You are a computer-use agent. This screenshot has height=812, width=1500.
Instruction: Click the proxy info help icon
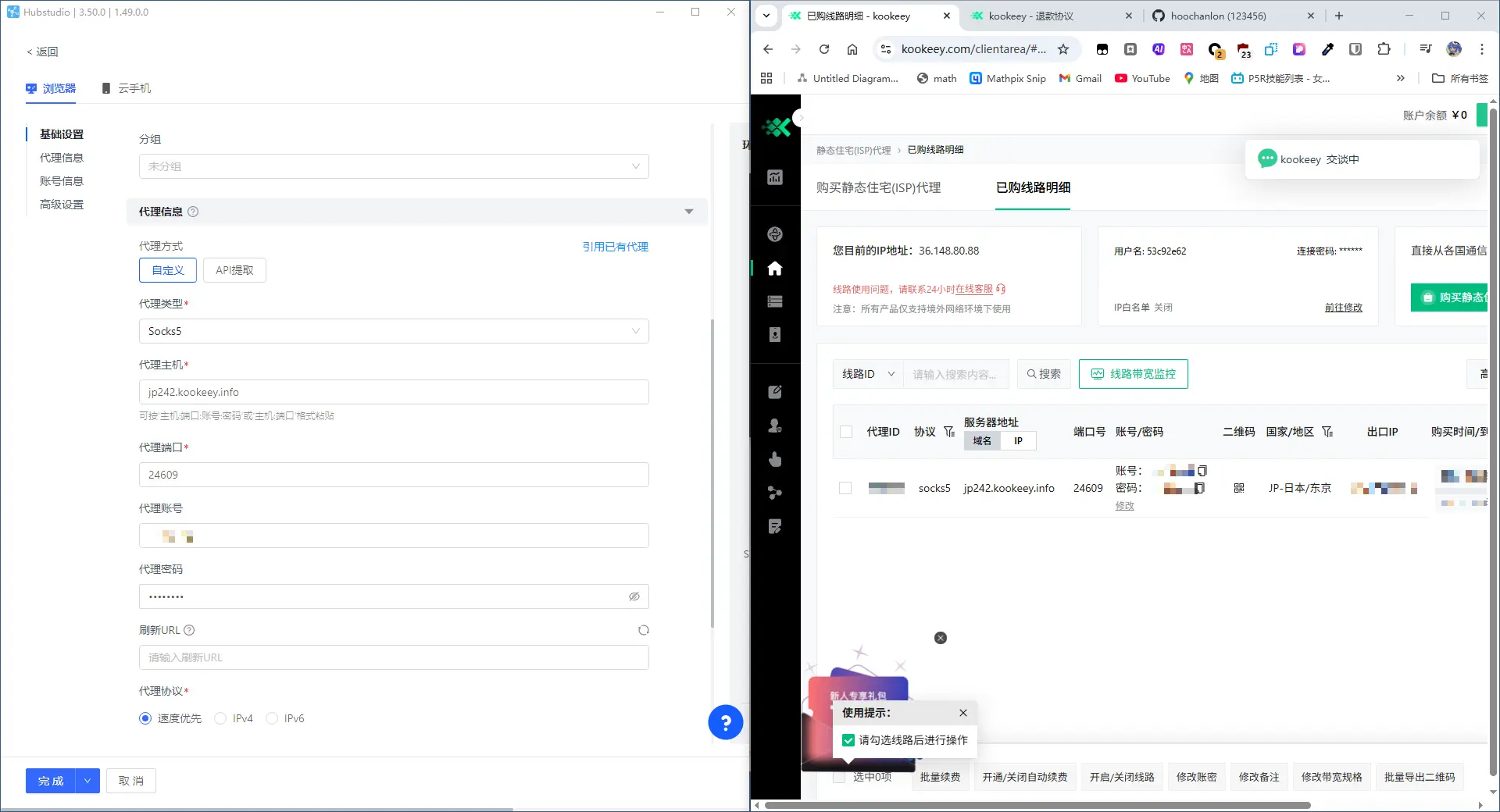(x=193, y=212)
